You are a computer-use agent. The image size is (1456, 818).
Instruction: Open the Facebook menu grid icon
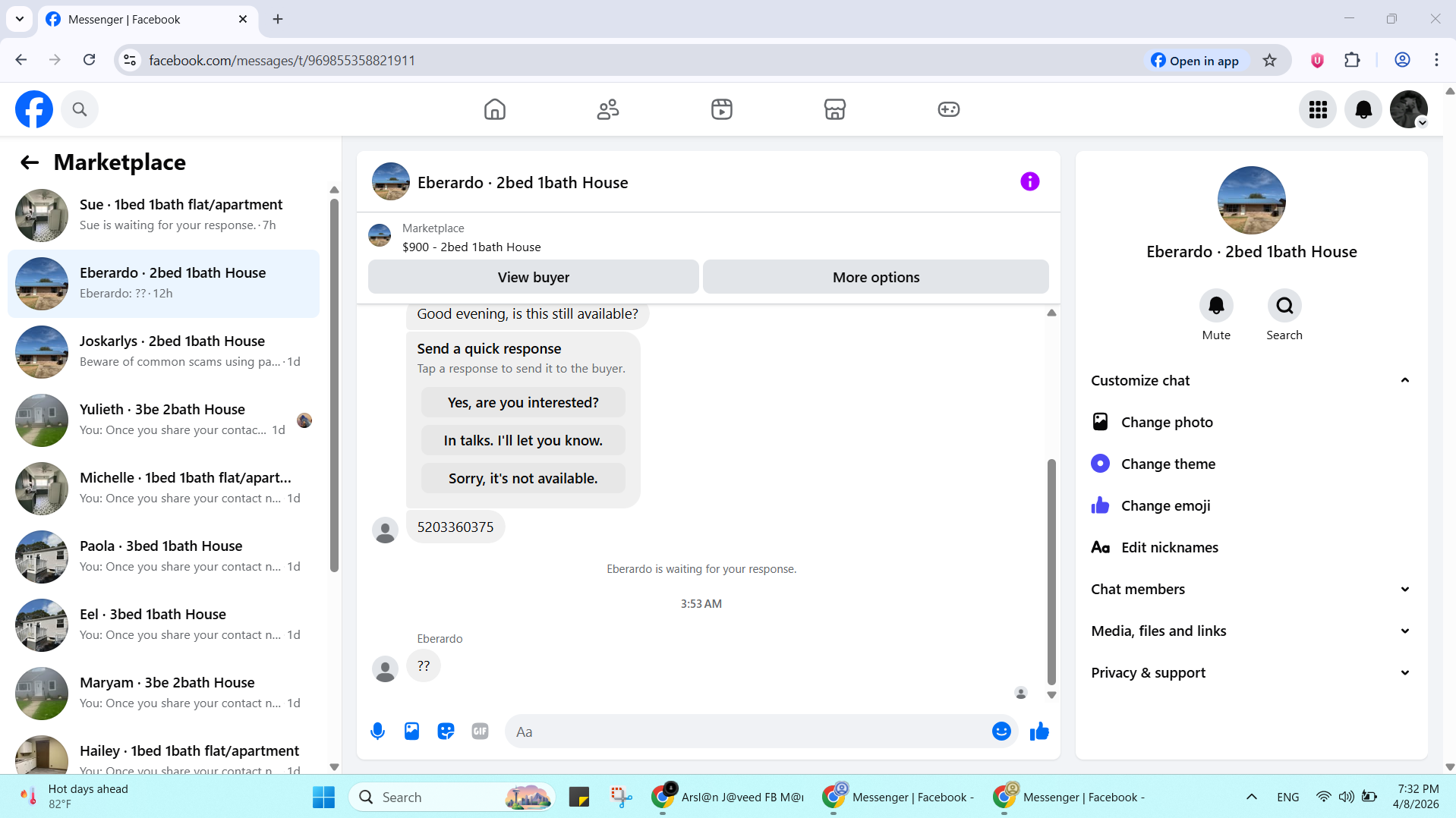(x=1318, y=109)
